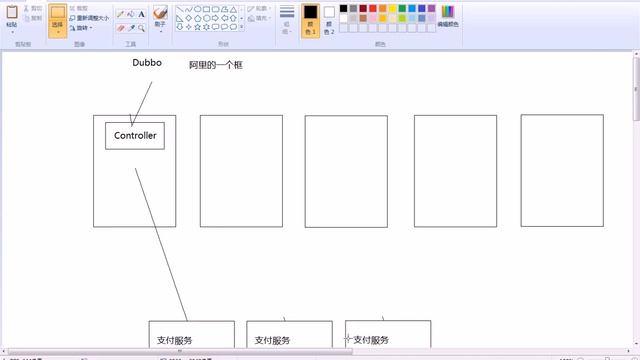Choose the Rectangle shape
This screenshot has height=360, width=640.
pos(207,9)
